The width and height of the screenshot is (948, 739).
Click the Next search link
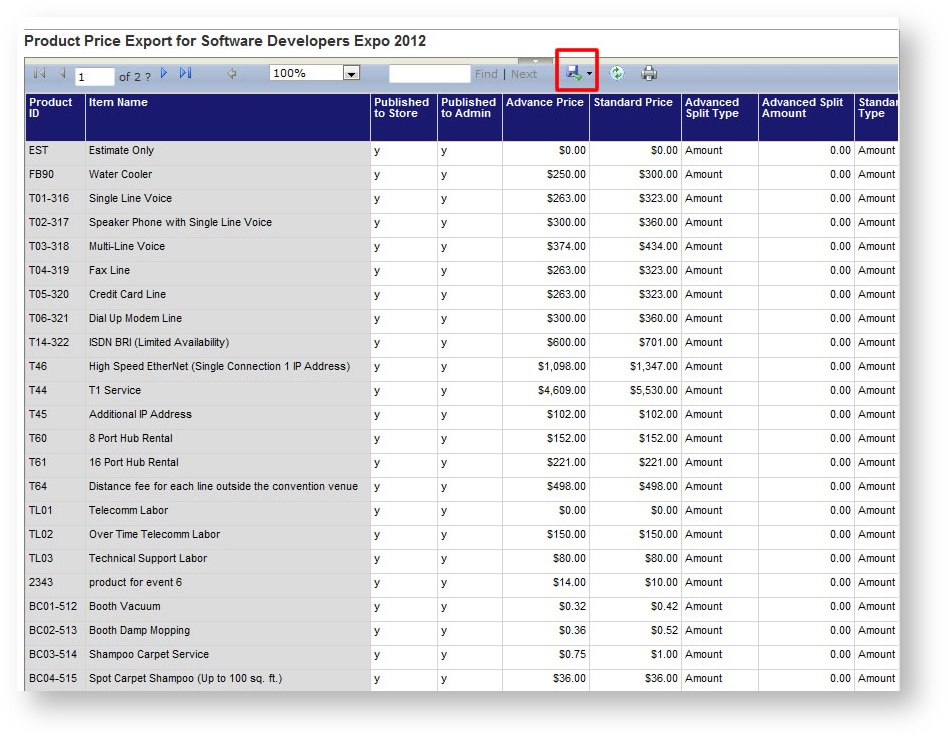tap(524, 73)
